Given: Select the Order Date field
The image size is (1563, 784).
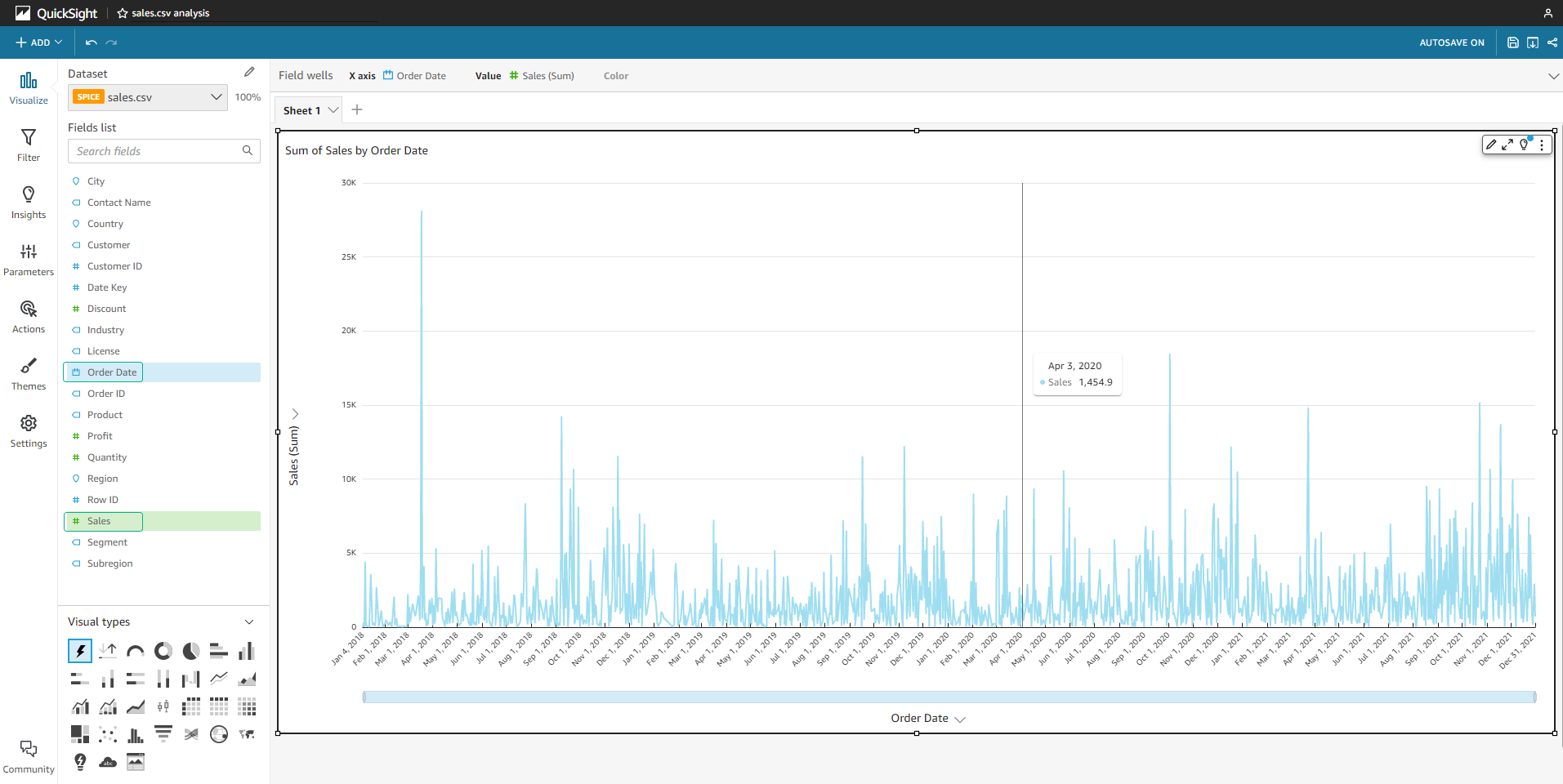Looking at the screenshot, I should tap(162, 372).
